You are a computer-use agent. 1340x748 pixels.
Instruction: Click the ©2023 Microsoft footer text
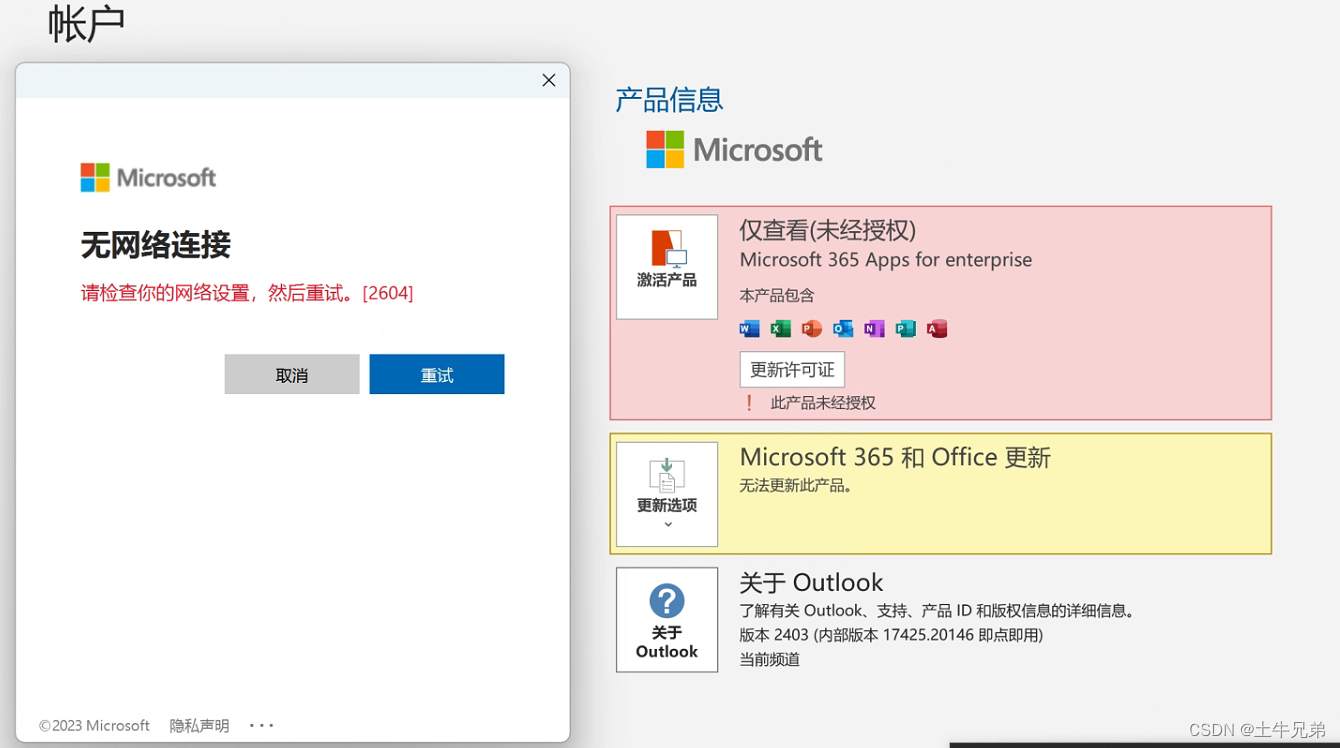94,726
